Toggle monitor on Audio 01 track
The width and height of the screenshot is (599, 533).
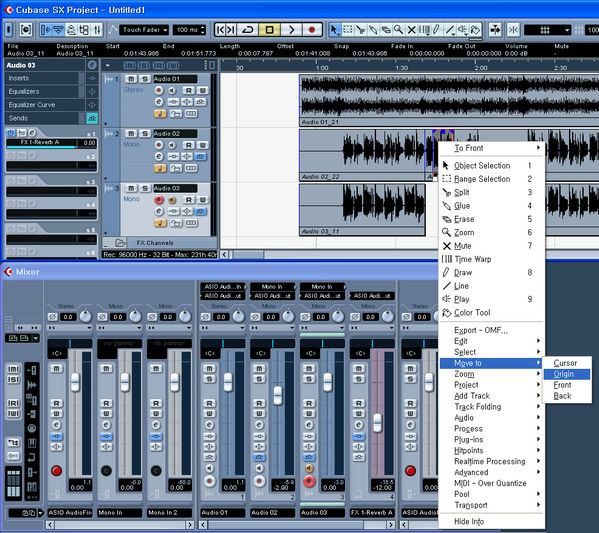[x=172, y=91]
